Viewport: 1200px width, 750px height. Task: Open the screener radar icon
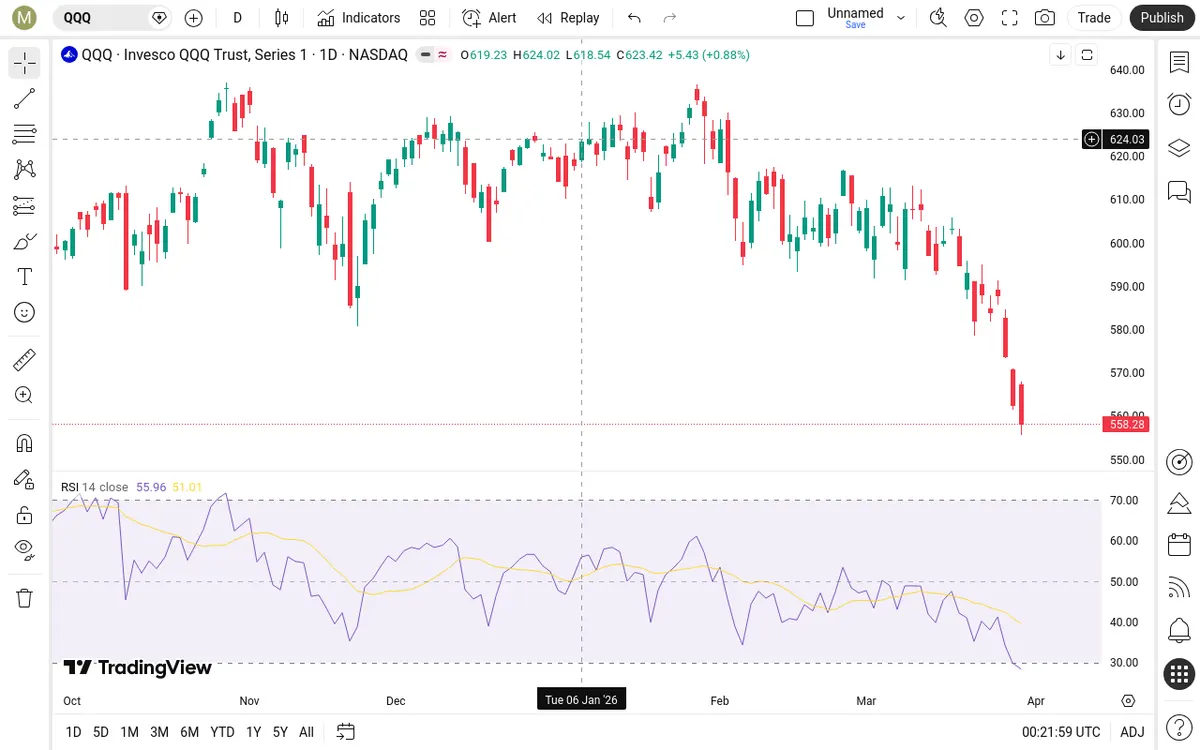[x=1179, y=461]
